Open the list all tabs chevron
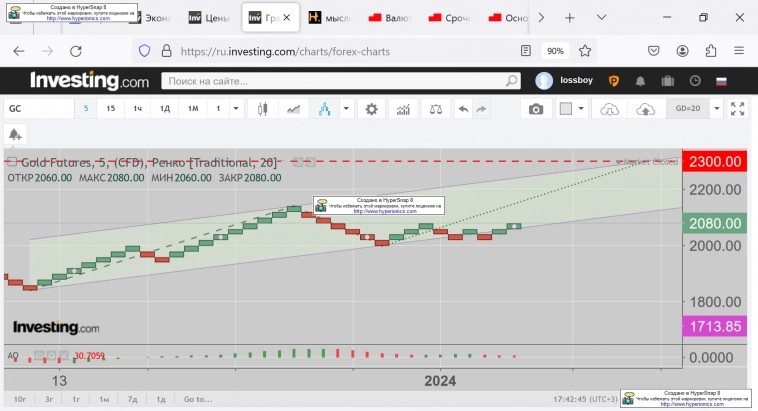The image size is (758, 411). (601, 17)
